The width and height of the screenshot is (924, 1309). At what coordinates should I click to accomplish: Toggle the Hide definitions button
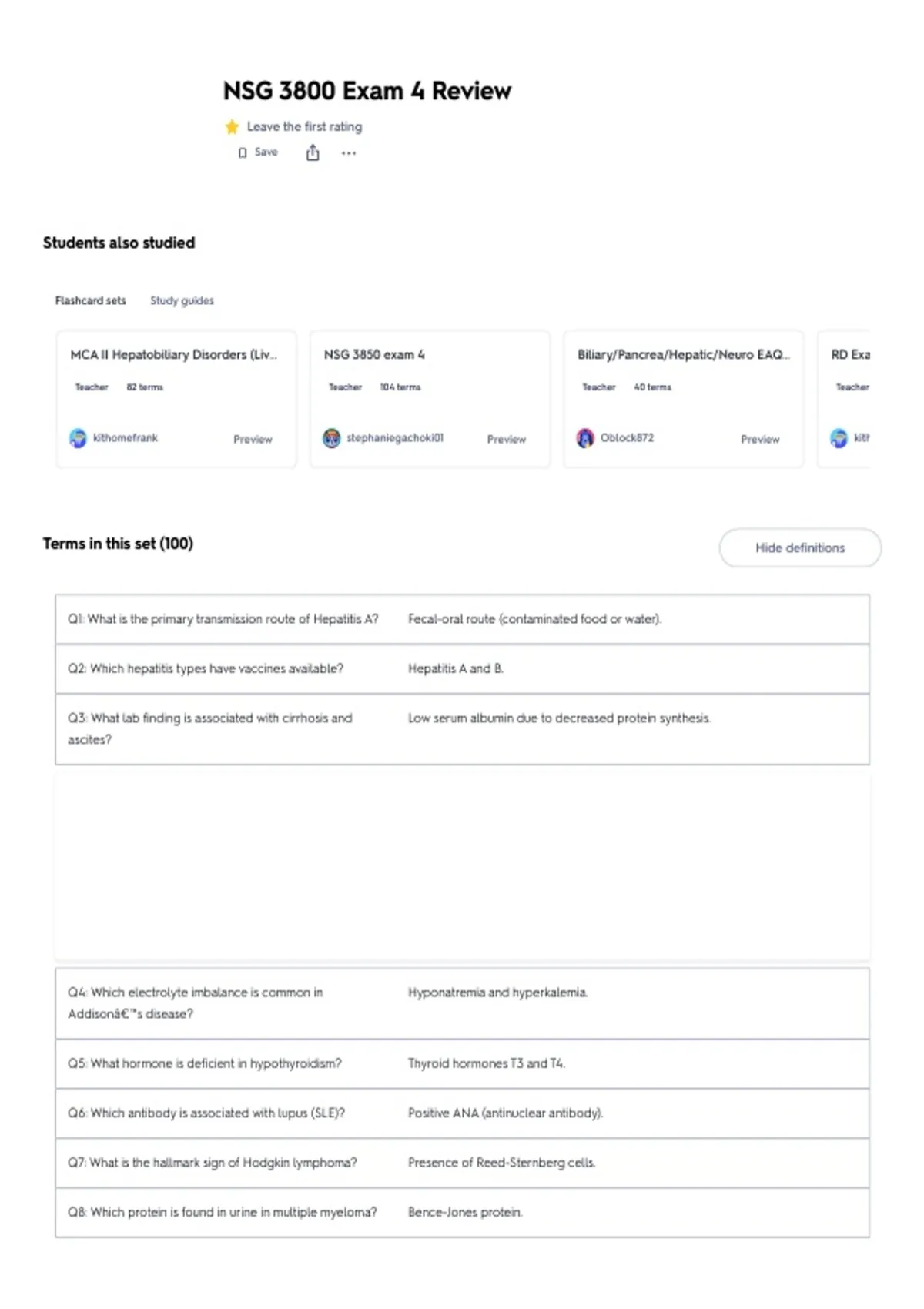800,547
